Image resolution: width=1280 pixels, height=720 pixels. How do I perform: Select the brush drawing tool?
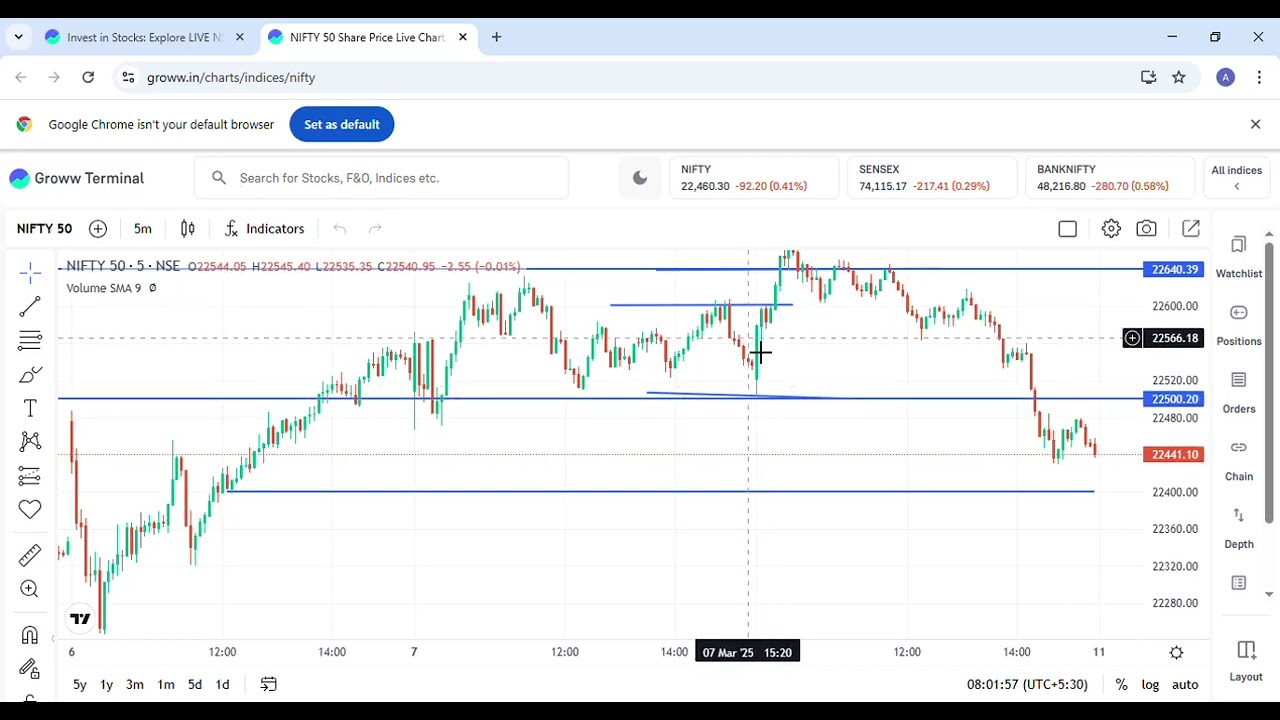point(30,375)
